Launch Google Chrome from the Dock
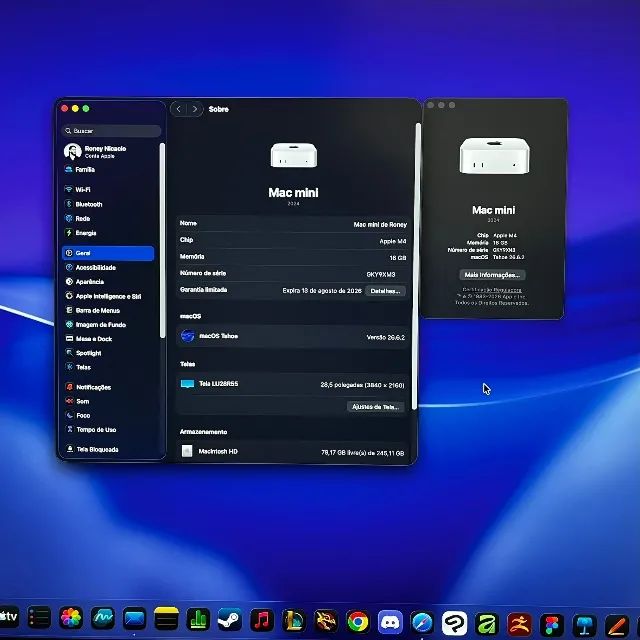Image resolution: width=640 pixels, height=640 pixels. click(x=358, y=622)
